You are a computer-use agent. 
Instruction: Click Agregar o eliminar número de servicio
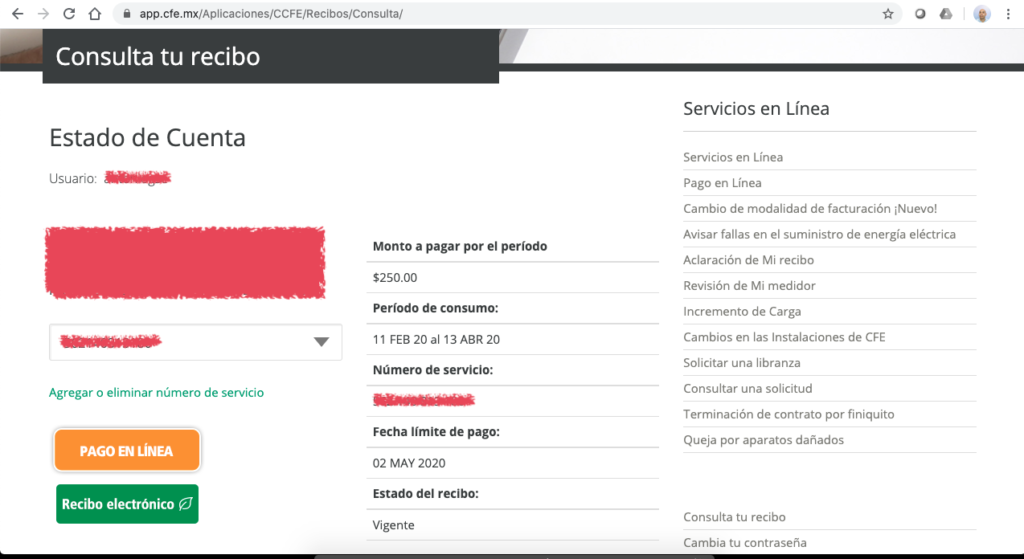[x=156, y=392]
